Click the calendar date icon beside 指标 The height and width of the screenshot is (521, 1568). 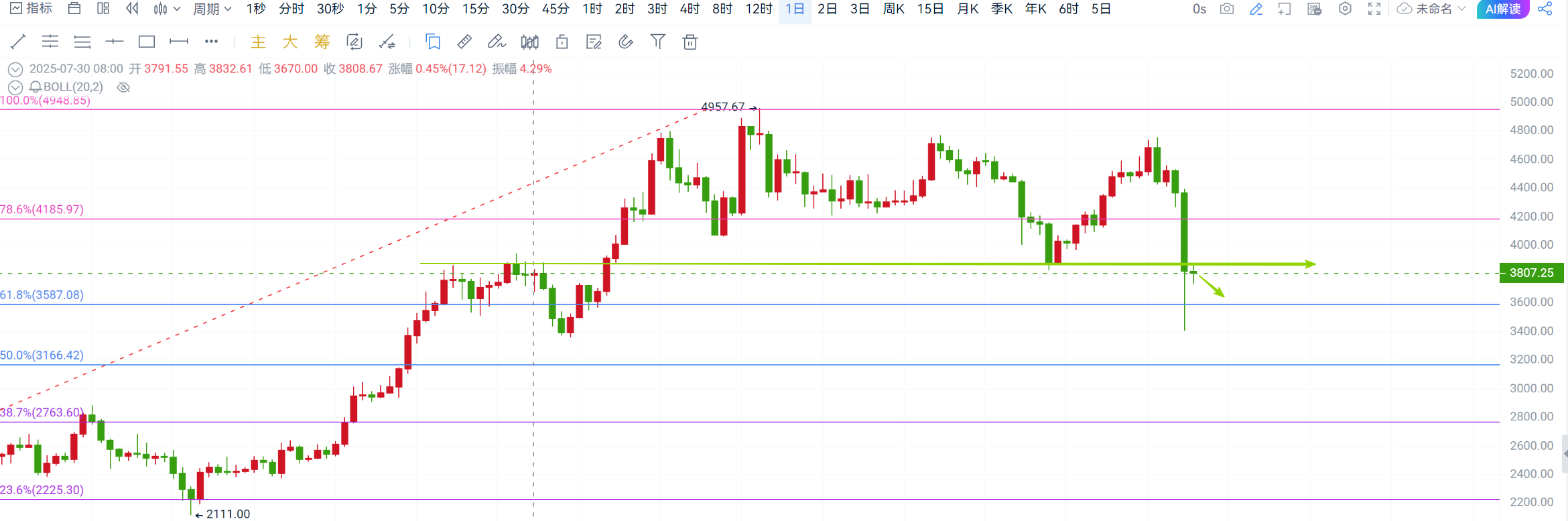pyautogui.click(x=74, y=9)
